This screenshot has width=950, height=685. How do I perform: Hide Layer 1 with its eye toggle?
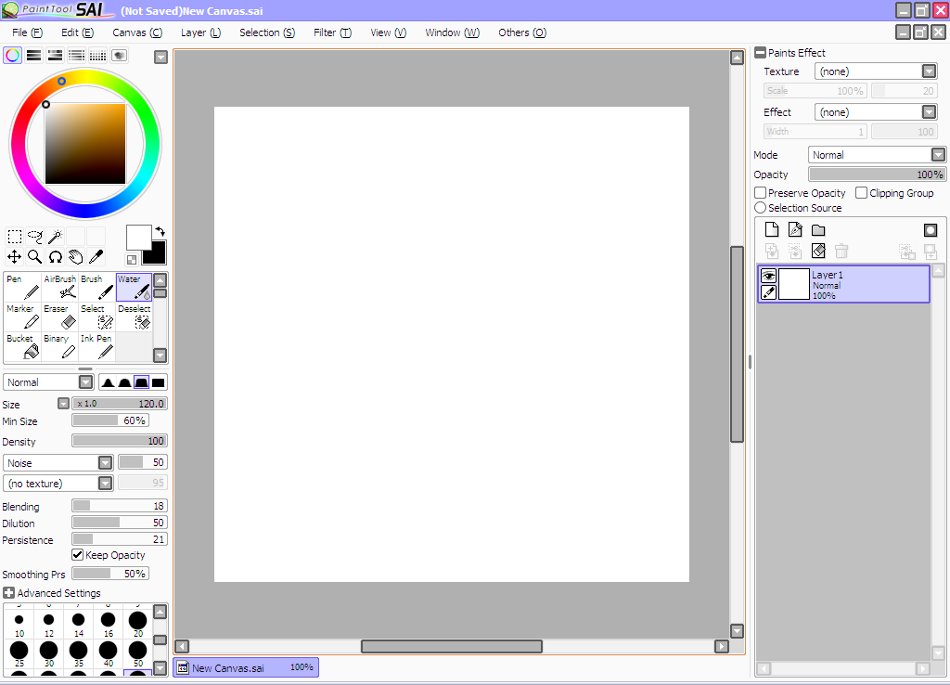(x=770, y=274)
